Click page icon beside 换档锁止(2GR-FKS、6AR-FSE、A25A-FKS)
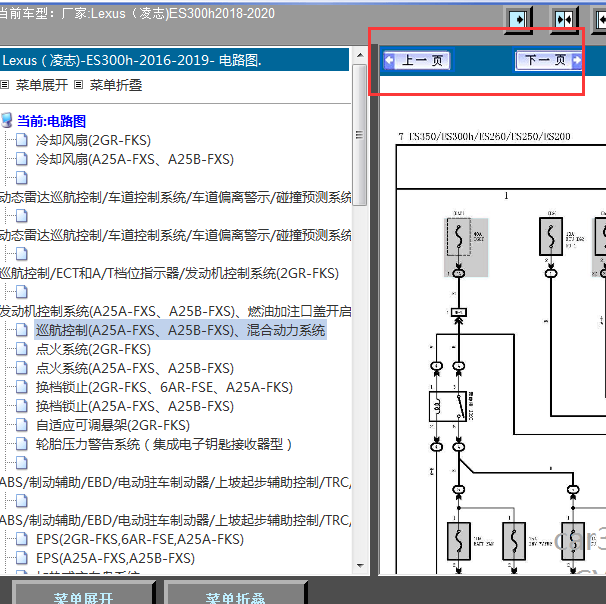 click(x=22, y=387)
